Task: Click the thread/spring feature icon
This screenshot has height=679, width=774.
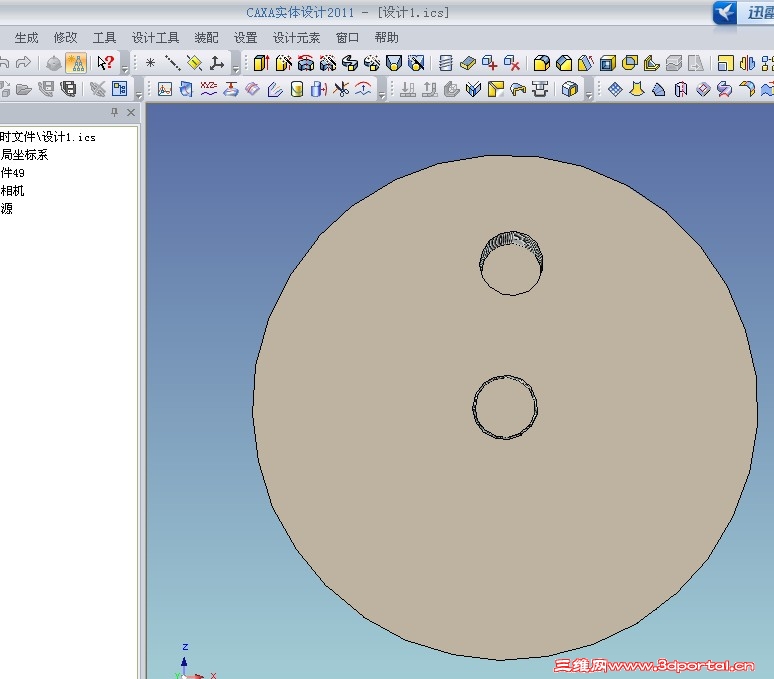Action: 446,63
